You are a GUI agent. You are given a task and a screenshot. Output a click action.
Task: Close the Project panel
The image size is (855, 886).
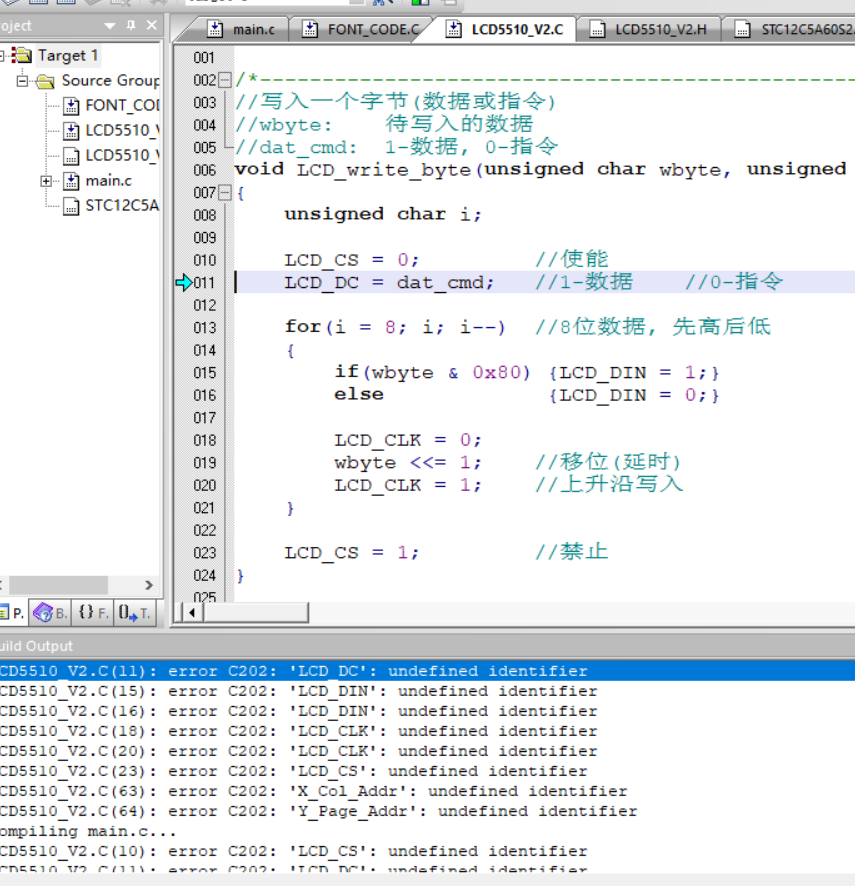tap(151, 25)
